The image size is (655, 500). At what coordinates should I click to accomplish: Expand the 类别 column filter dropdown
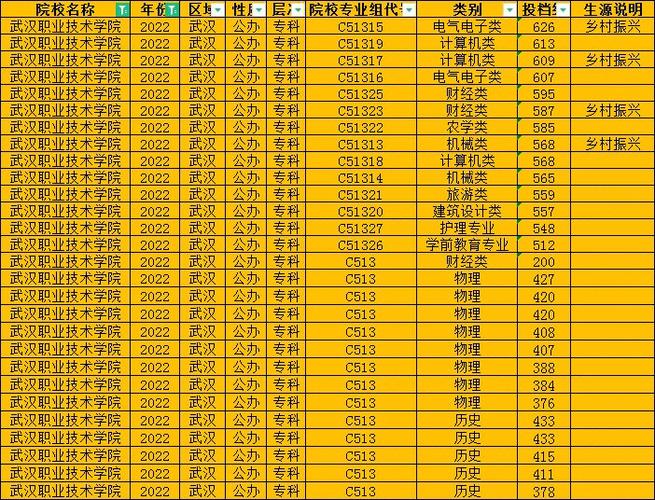pyautogui.click(x=510, y=10)
